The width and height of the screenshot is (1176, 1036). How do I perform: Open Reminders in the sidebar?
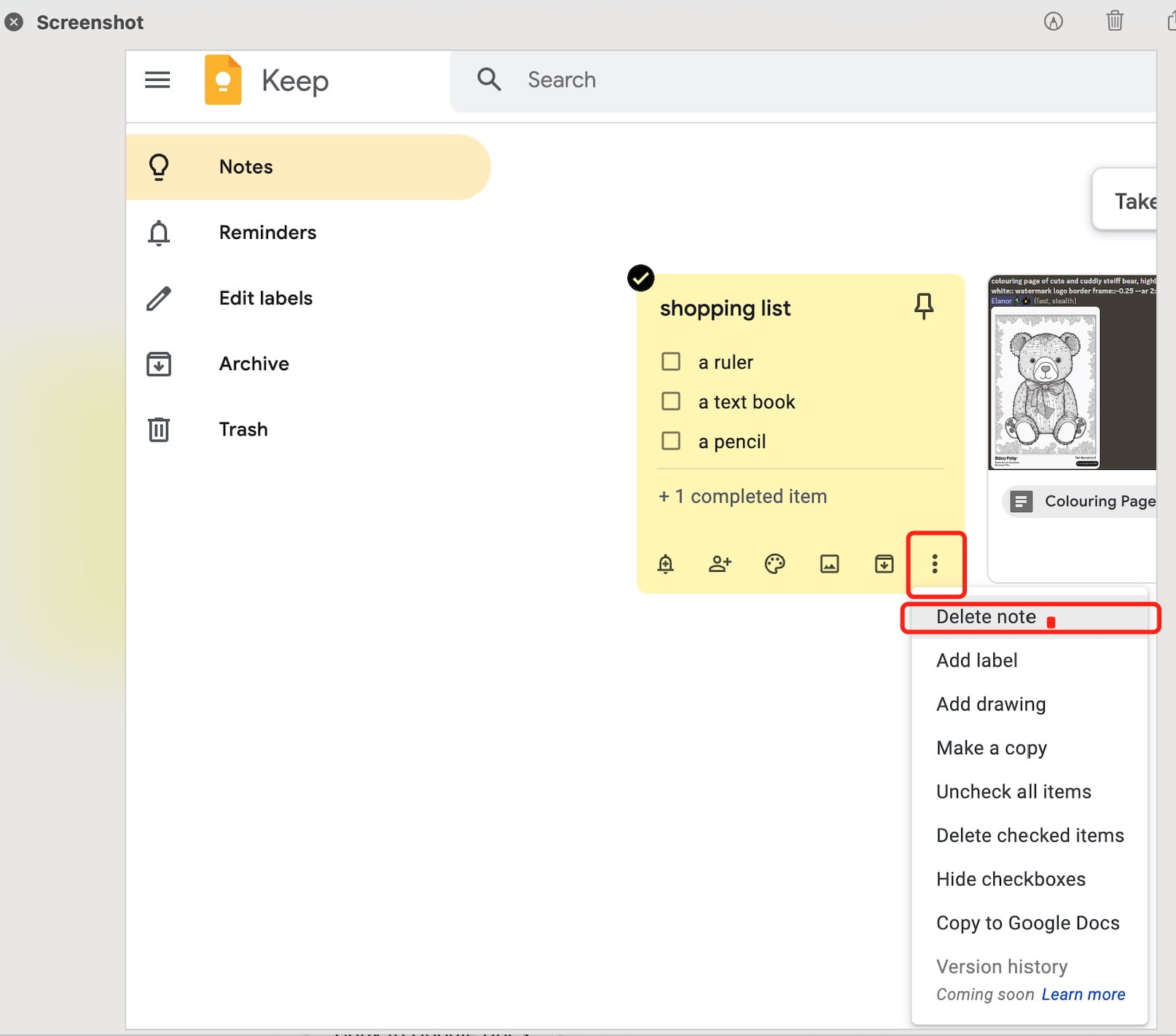click(x=308, y=232)
